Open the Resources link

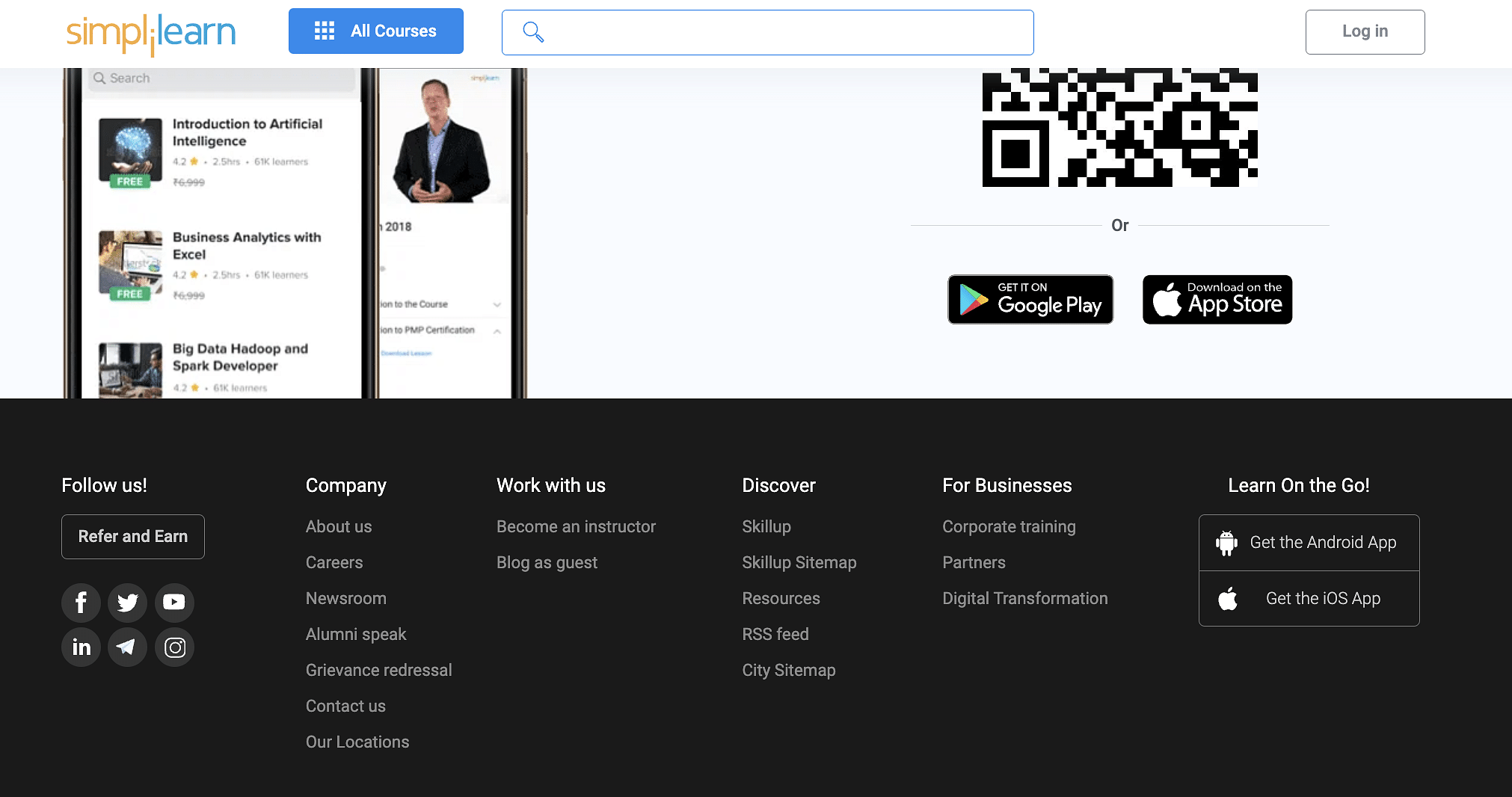pyautogui.click(x=781, y=598)
